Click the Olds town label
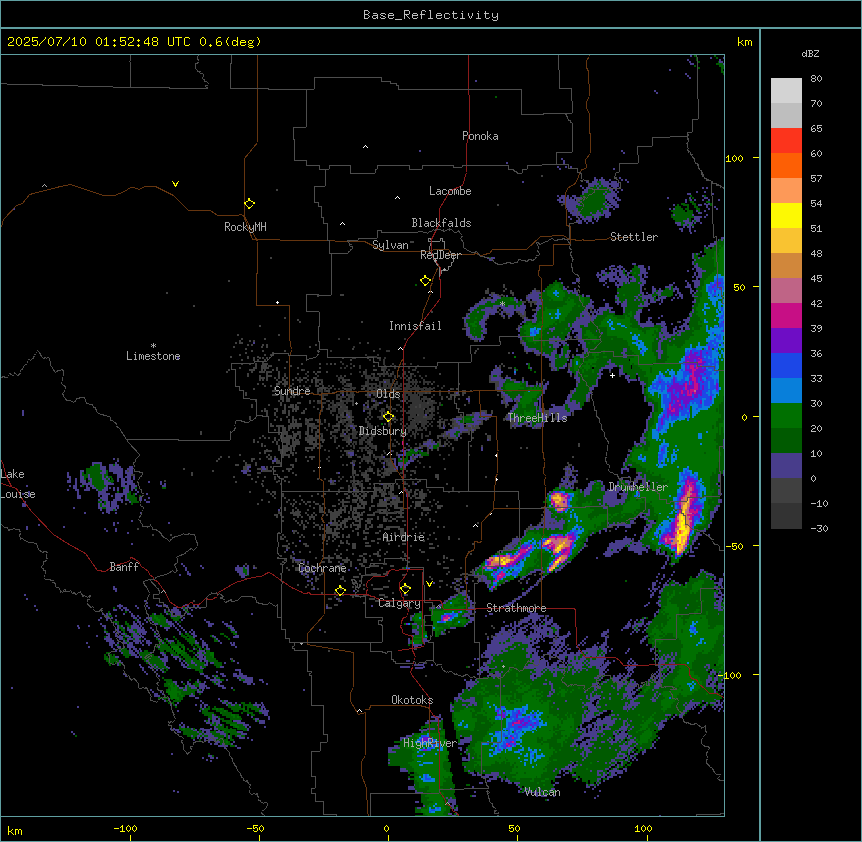862x842 pixels. [388, 394]
